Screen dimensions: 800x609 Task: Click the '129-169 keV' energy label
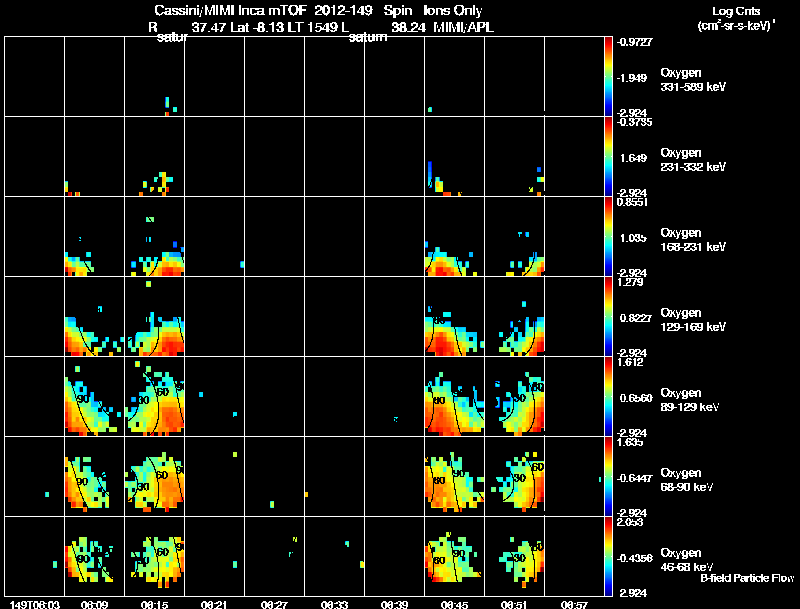693,327
